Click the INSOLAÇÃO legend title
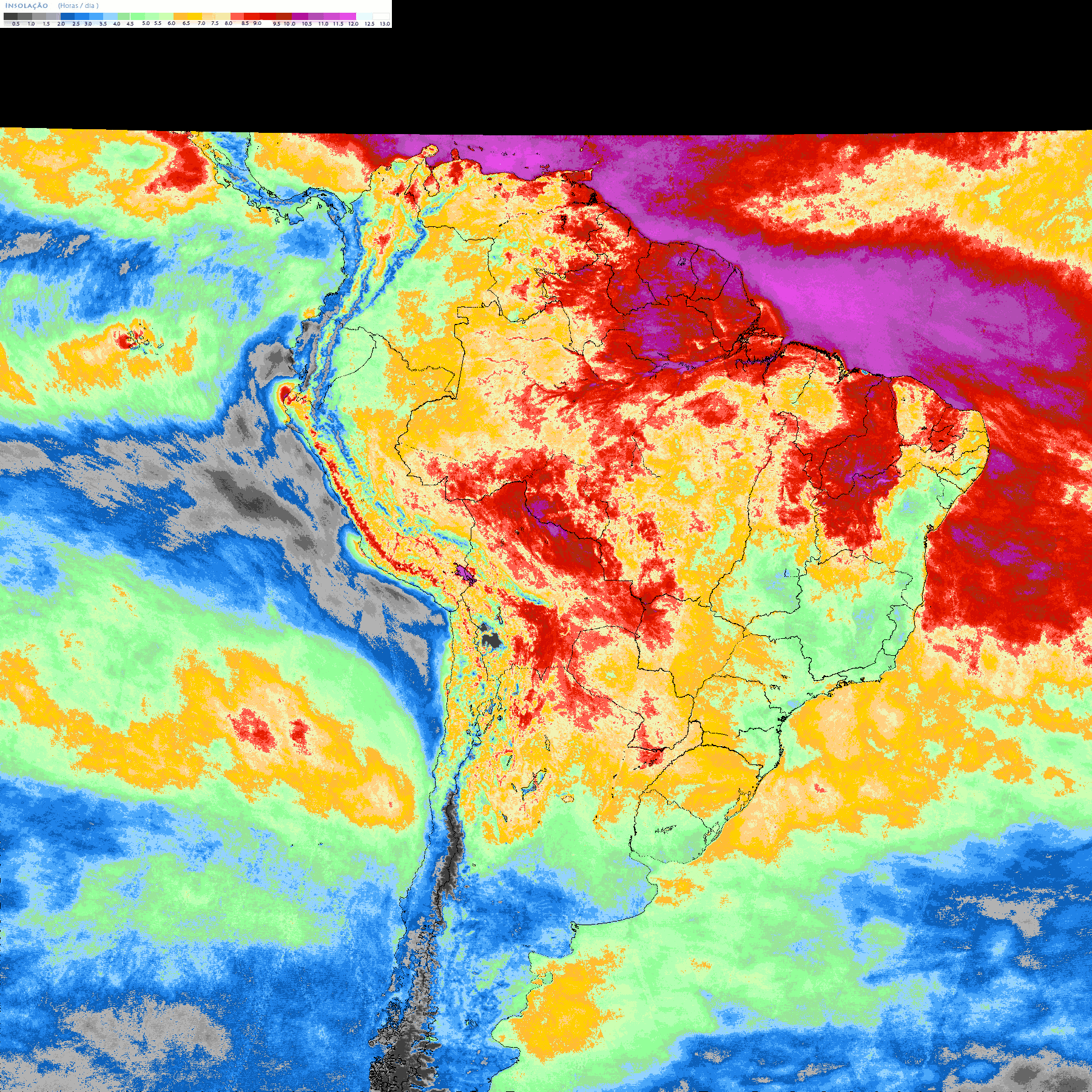This screenshot has width=1092, height=1092. (27, 5)
